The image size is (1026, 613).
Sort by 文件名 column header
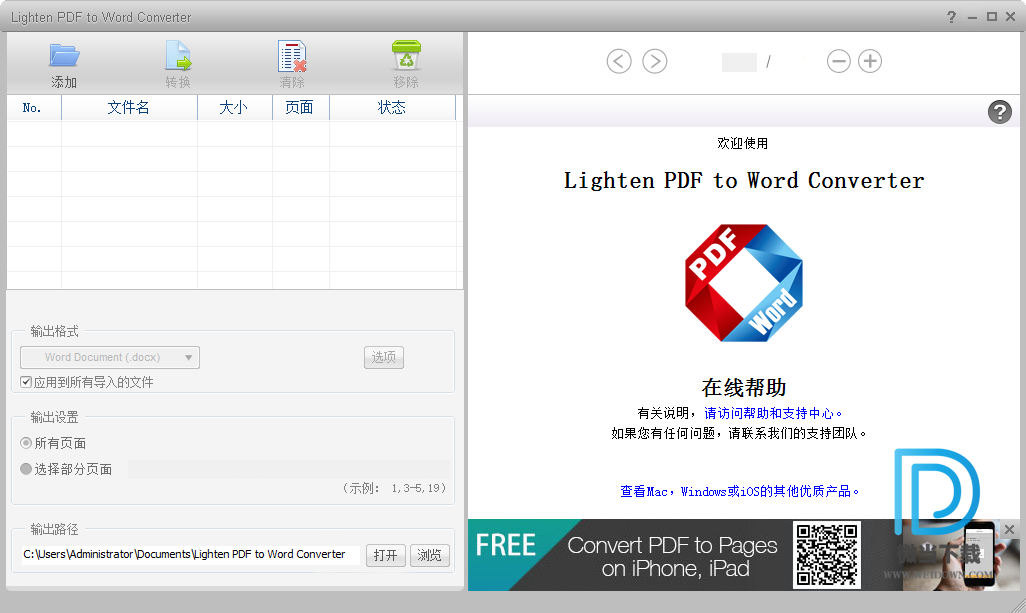129,108
